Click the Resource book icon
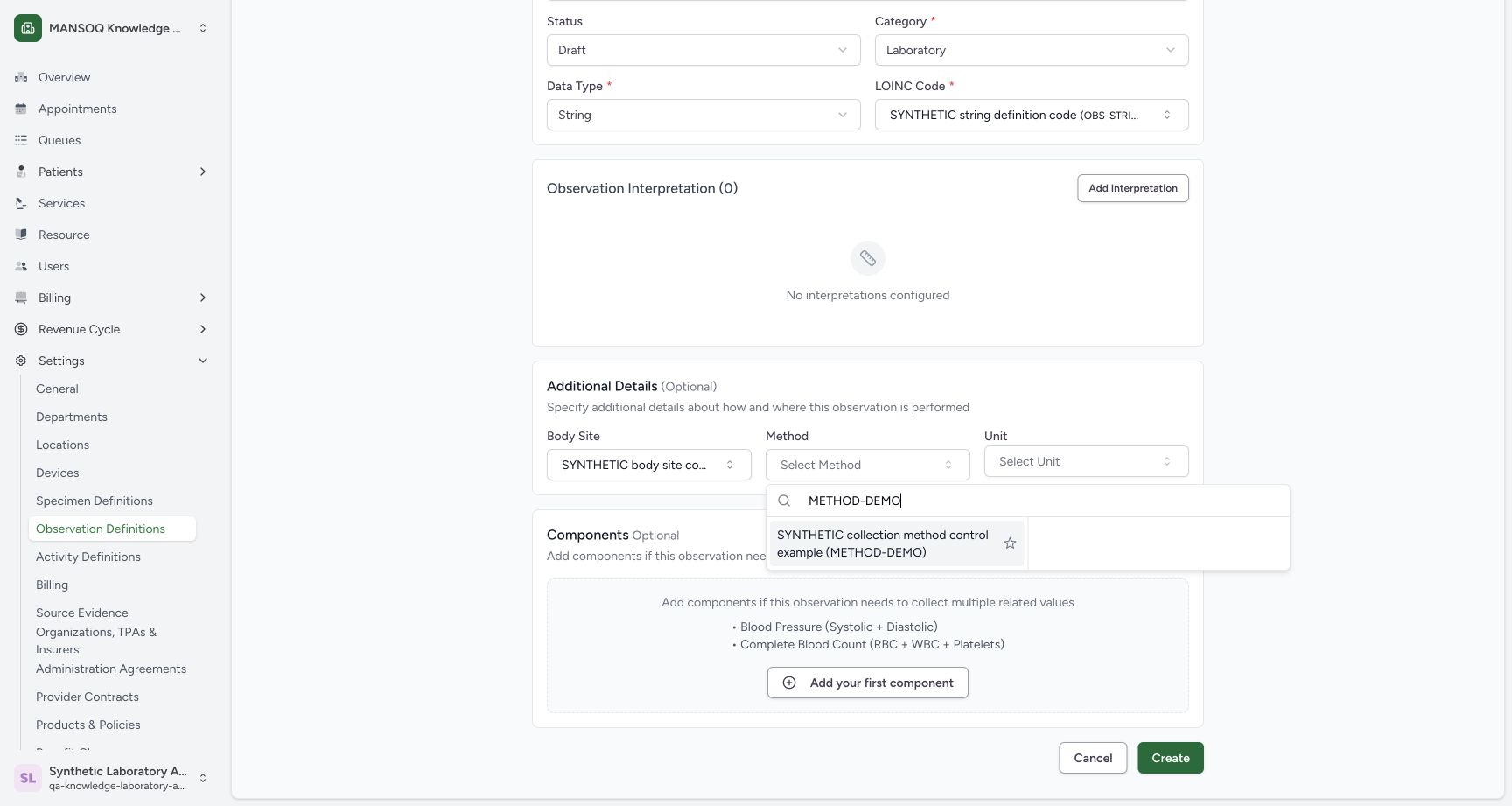The image size is (1512, 806). pos(21,235)
